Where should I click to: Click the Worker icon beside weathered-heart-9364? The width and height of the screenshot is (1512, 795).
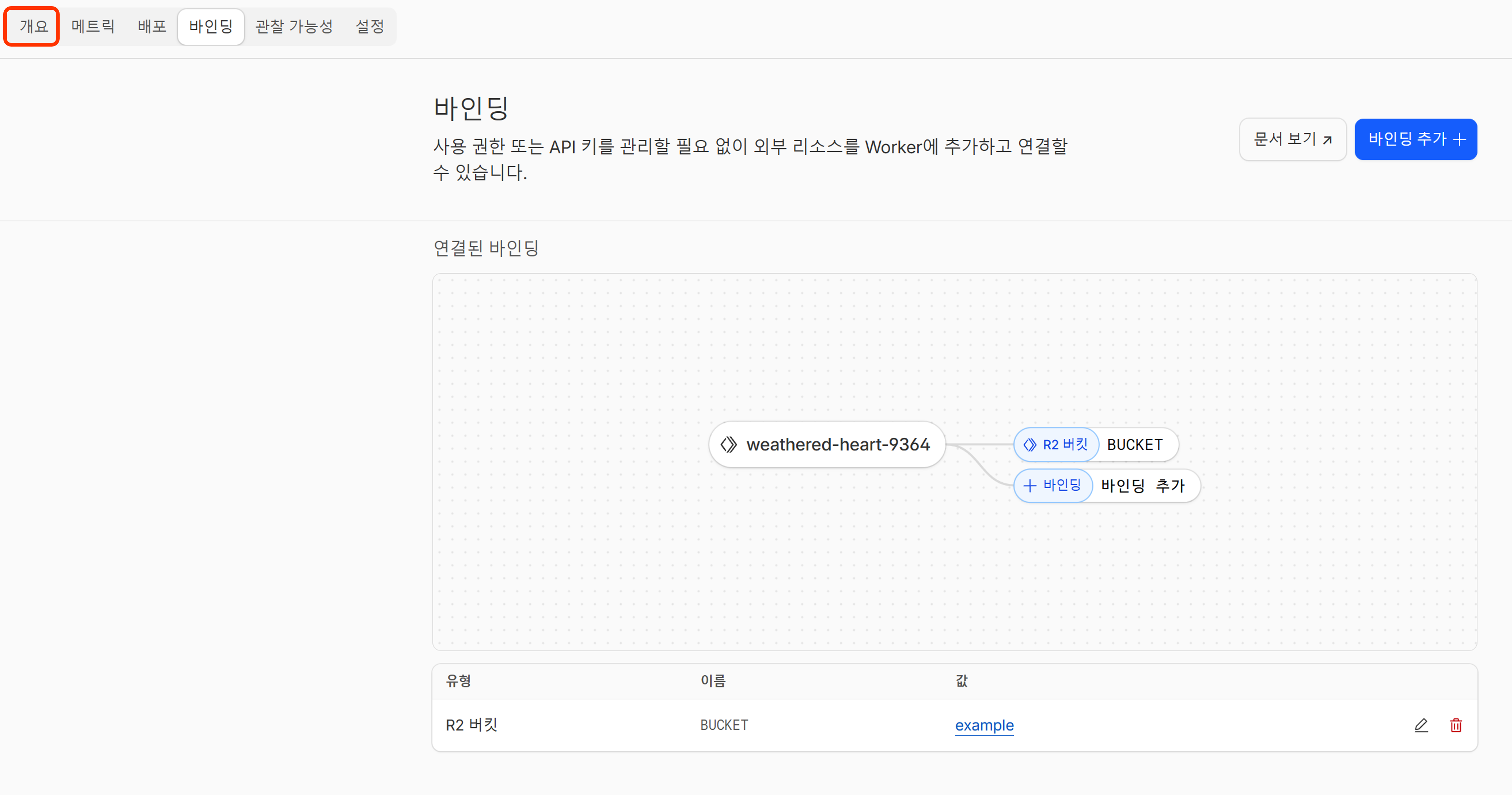728,445
